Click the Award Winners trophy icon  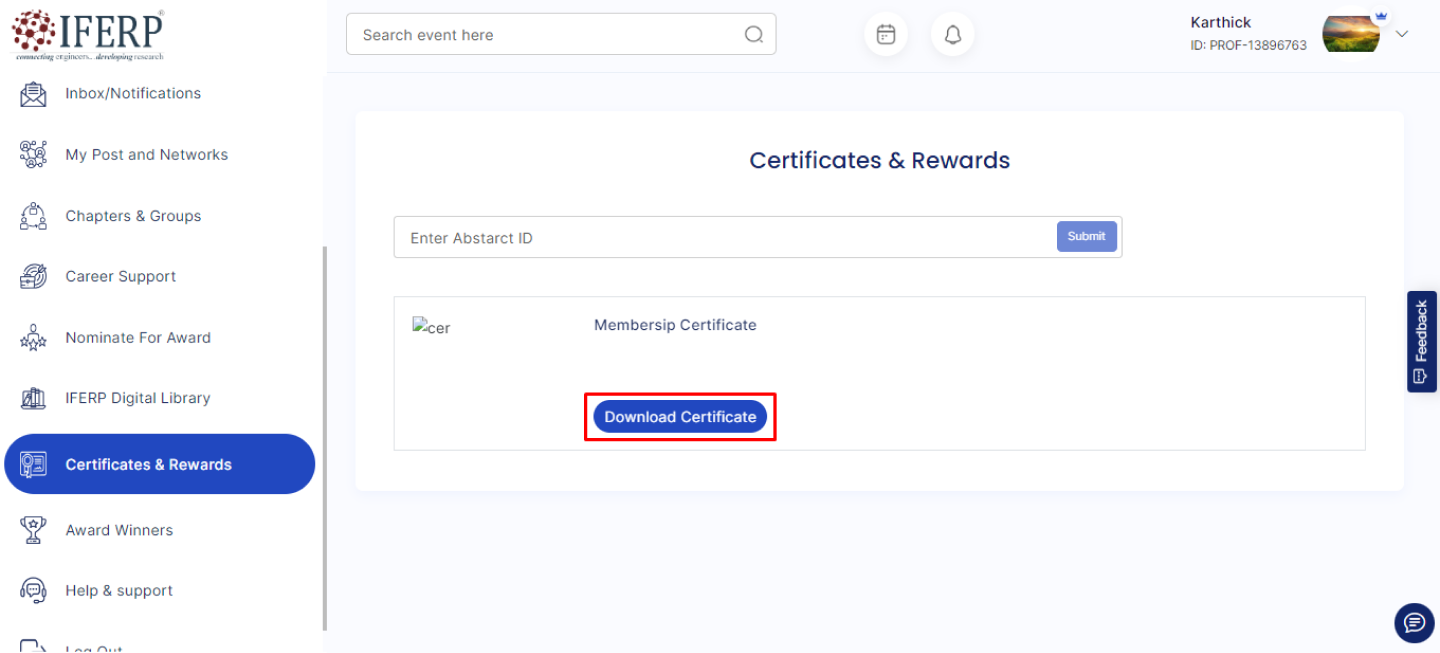(33, 530)
